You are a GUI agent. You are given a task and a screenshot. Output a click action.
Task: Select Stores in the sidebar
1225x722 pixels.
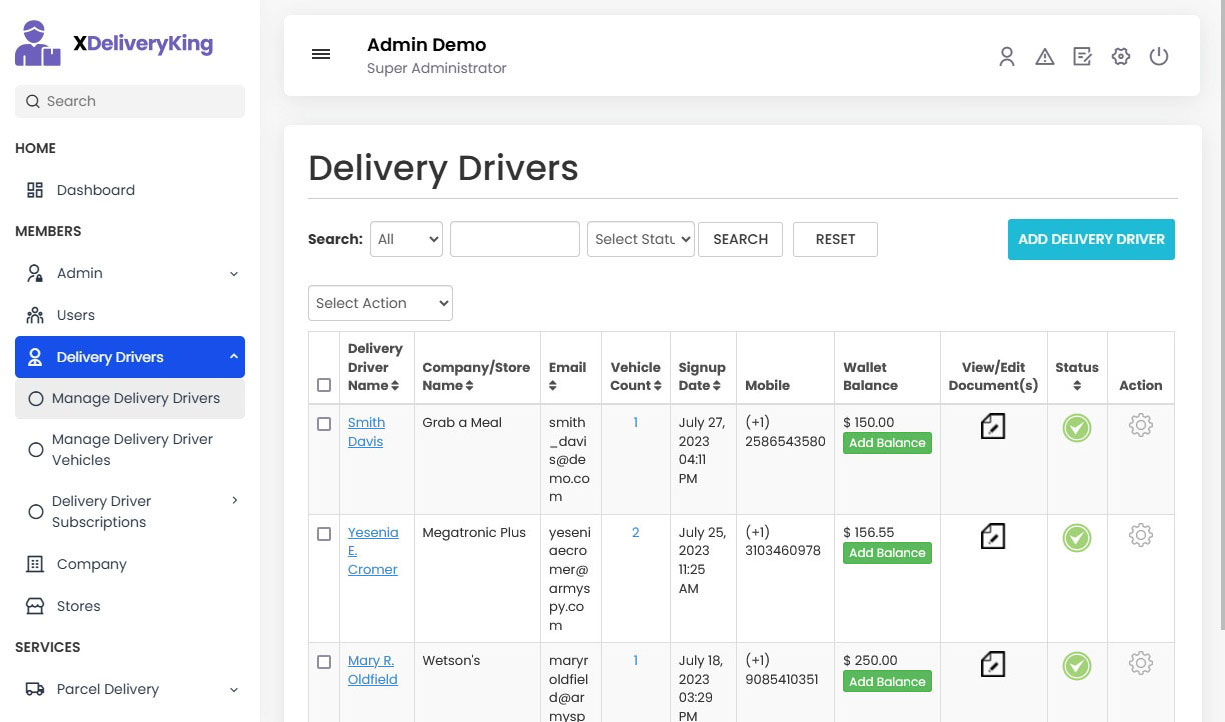pos(79,606)
